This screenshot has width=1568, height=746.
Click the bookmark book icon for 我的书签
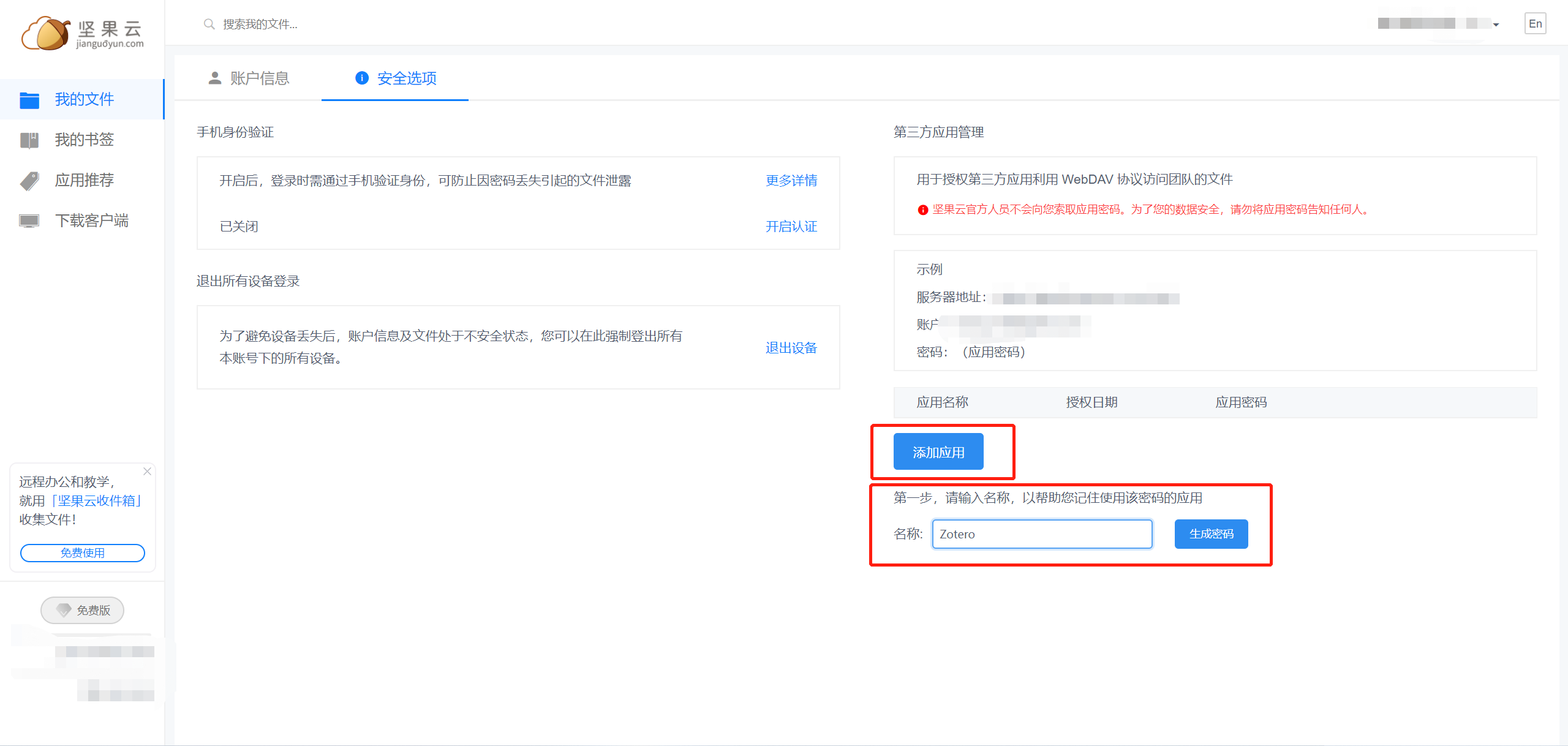point(29,140)
